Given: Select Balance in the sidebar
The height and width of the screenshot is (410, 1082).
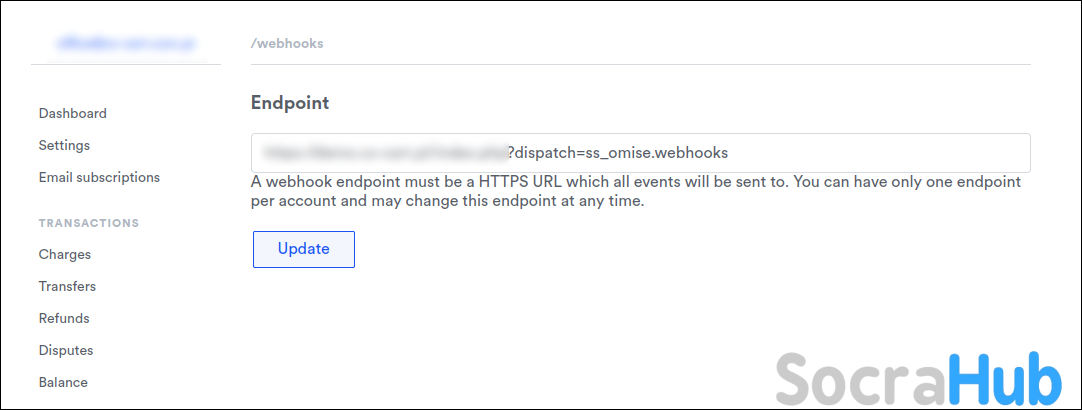Looking at the screenshot, I should pyautogui.click(x=63, y=383).
